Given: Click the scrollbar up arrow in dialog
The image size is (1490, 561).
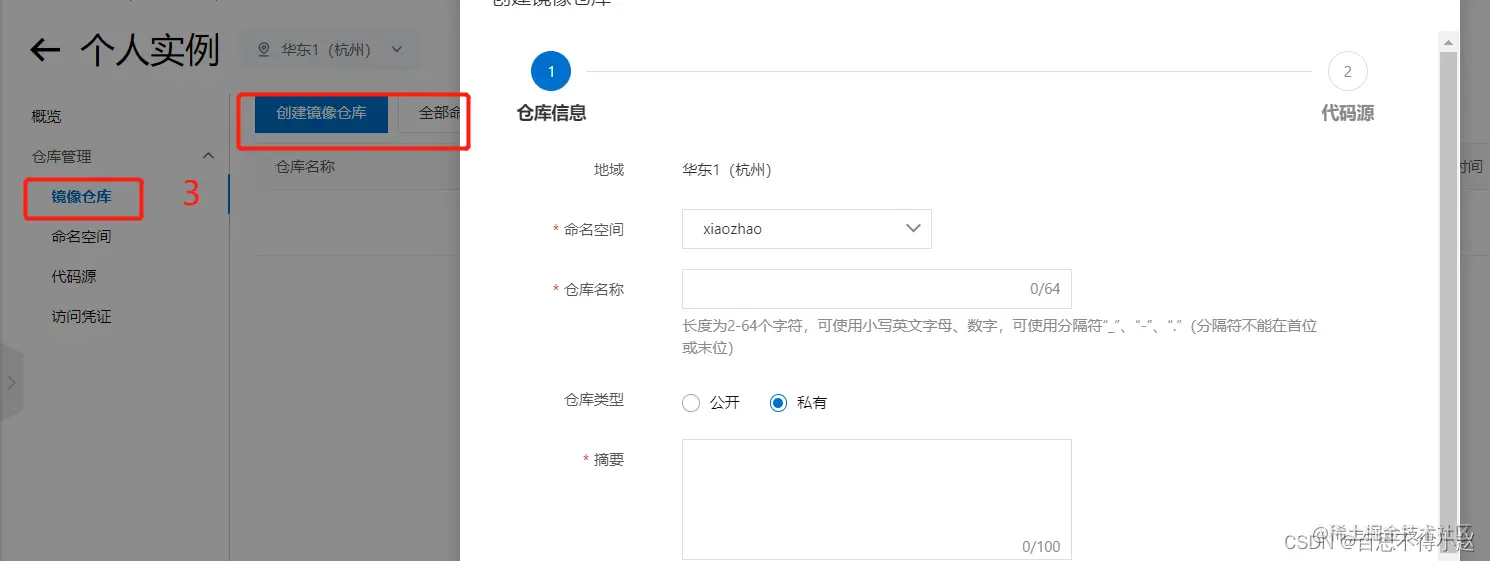Looking at the screenshot, I should [x=1447, y=41].
